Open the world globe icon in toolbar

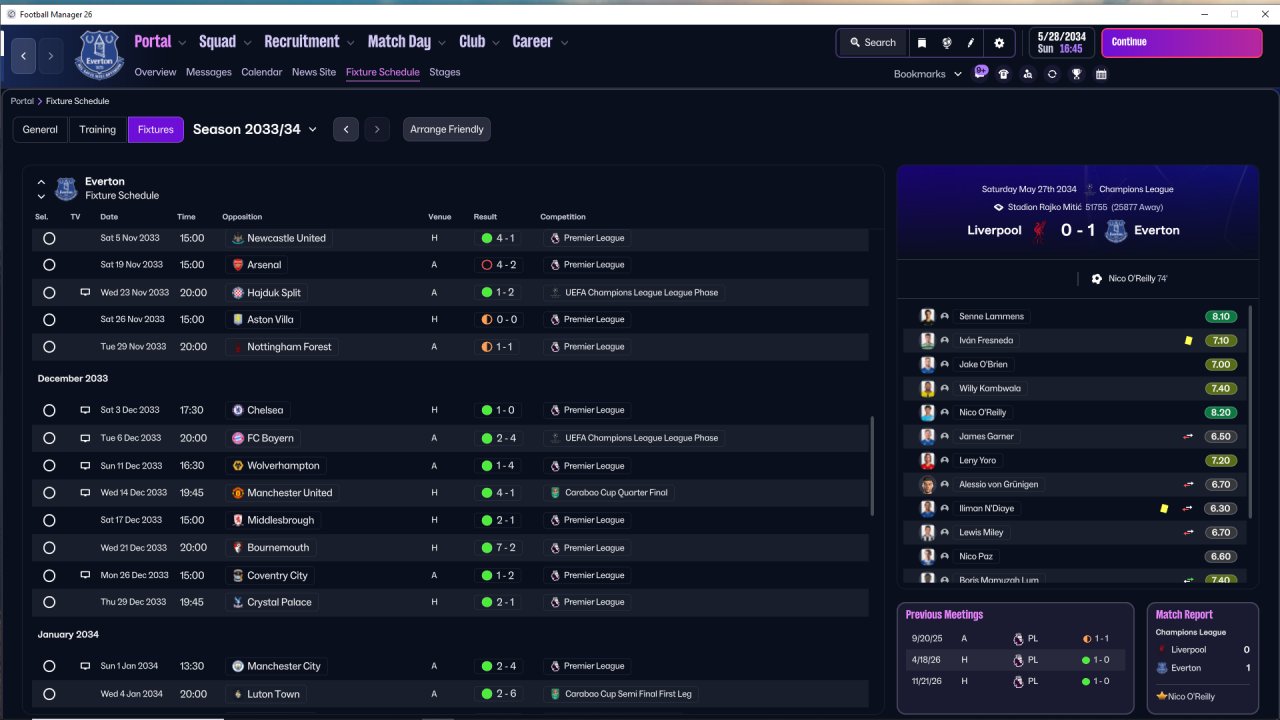946,43
